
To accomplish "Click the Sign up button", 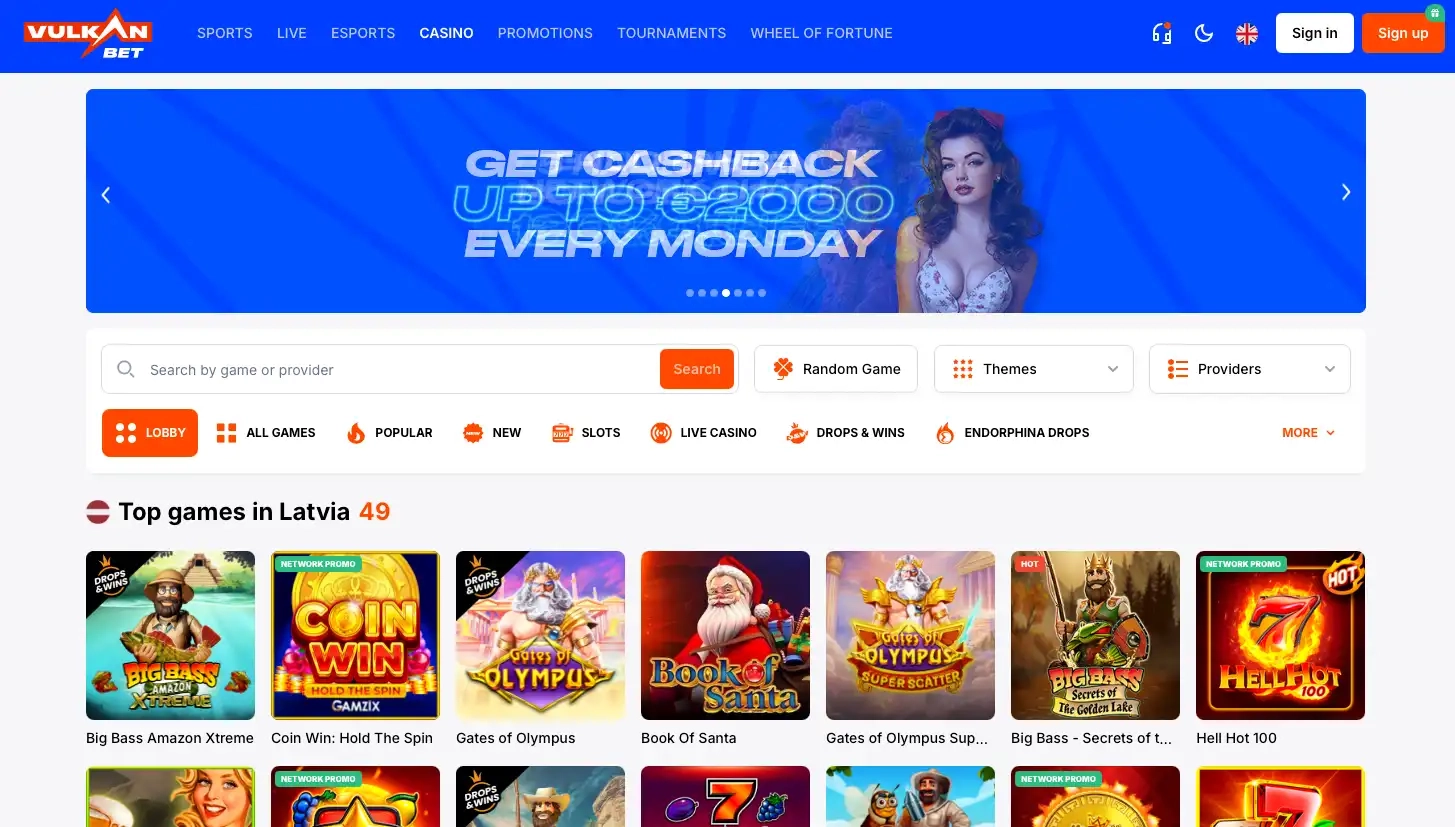I will pyautogui.click(x=1403, y=33).
